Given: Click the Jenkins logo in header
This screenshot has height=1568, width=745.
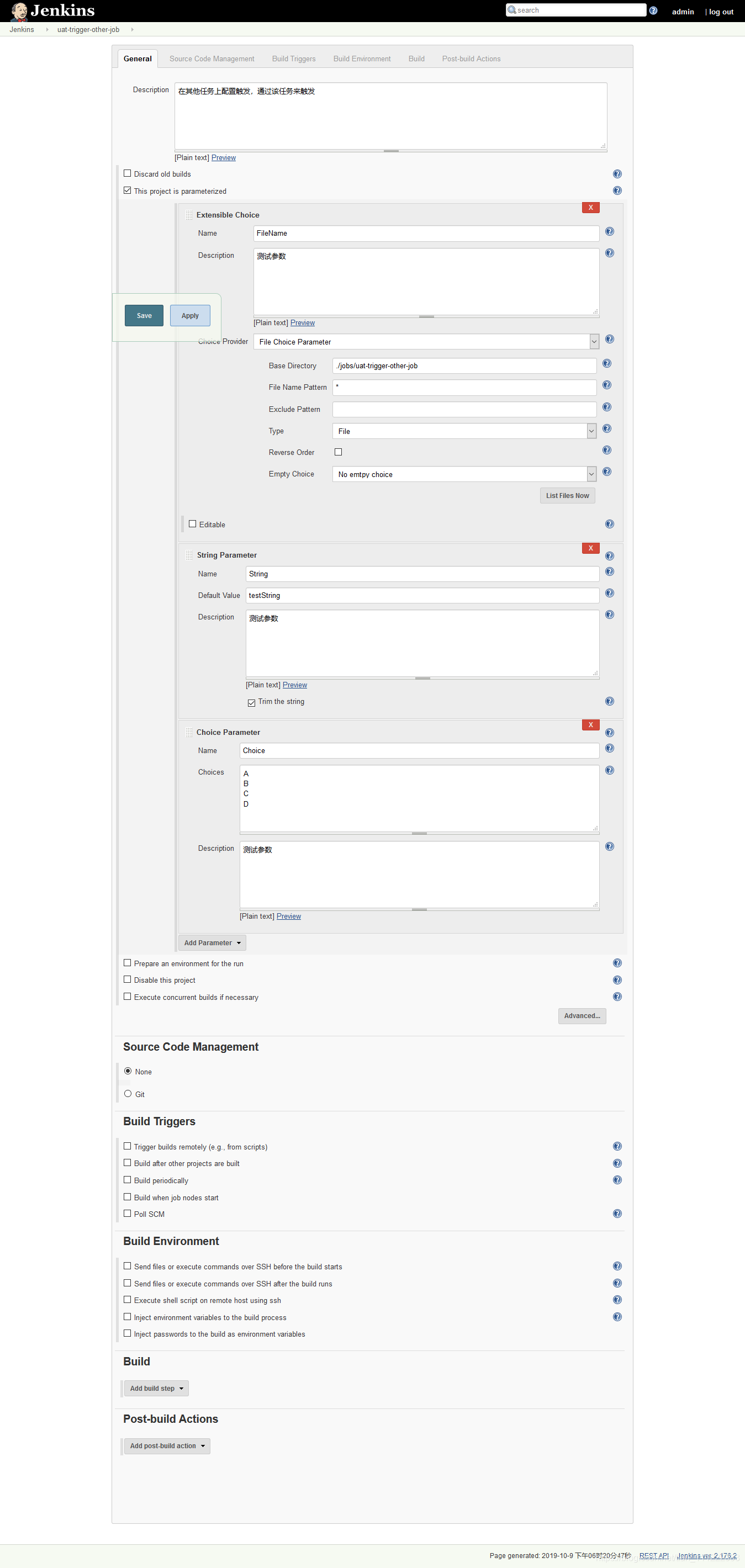Looking at the screenshot, I should click(53, 11).
